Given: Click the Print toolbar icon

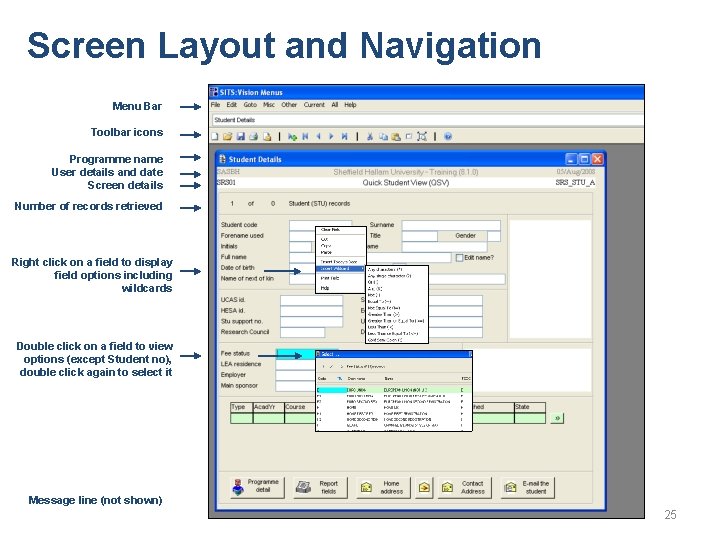Looking at the screenshot, I should (253, 136).
